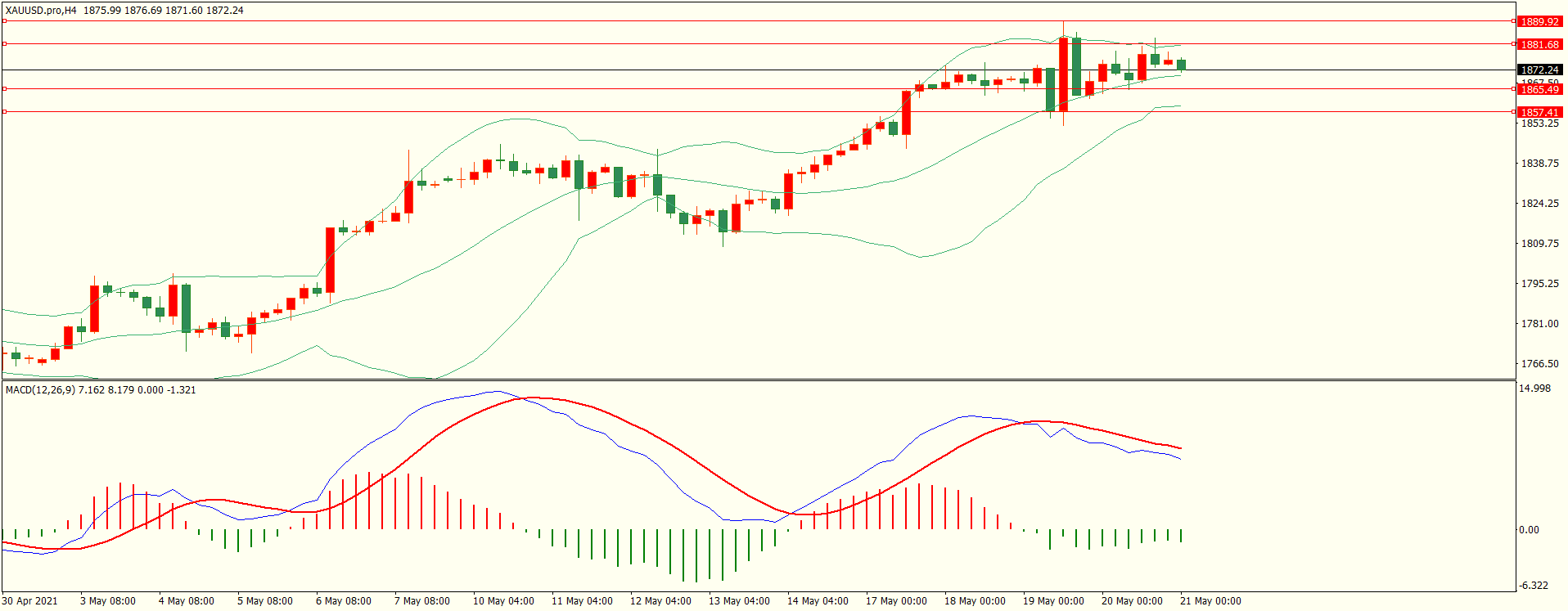Image resolution: width=1568 pixels, height=611 pixels.
Task: Click the 3 May 08:00 time label
Action: click(x=108, y=601)
